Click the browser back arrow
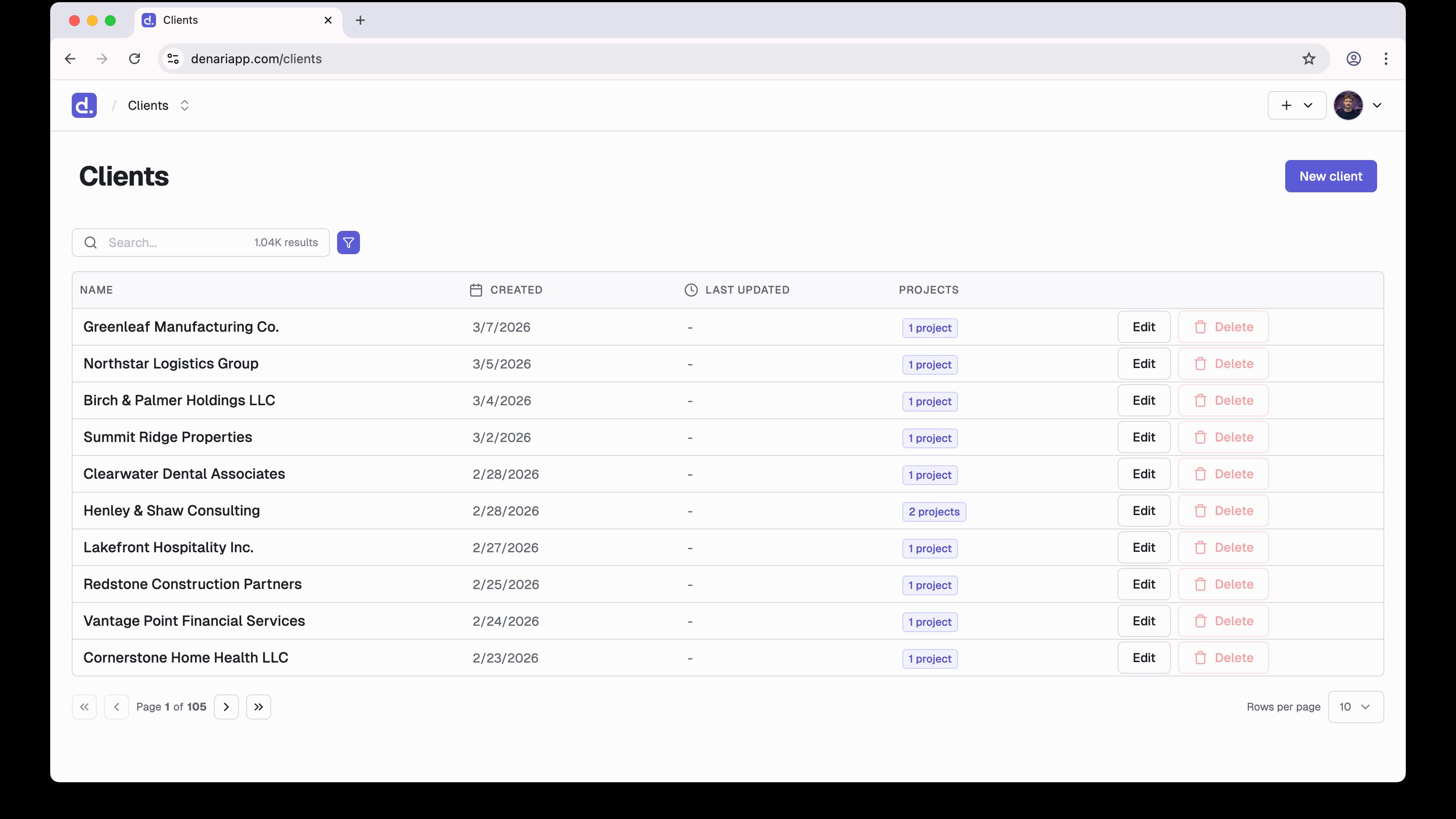The image size is (1456, 819). click(70, 59)
